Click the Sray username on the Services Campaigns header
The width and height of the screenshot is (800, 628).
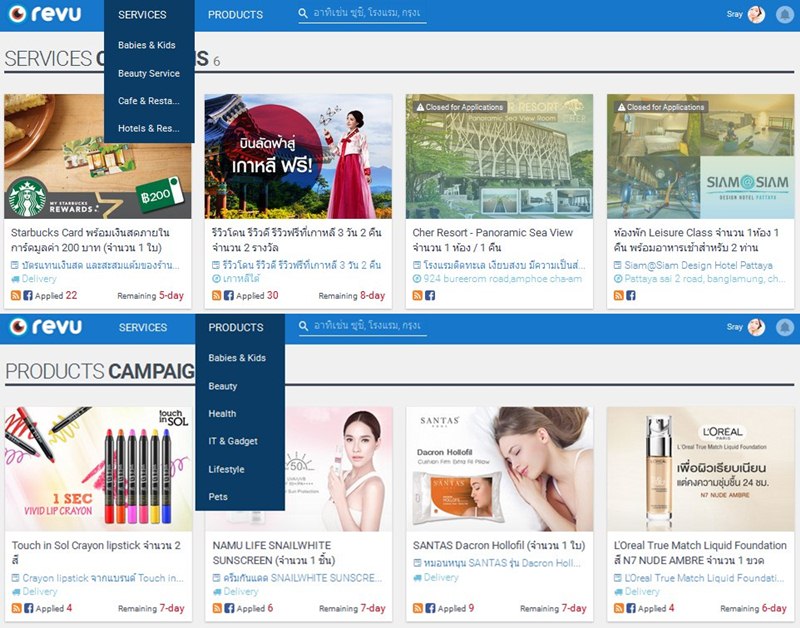[735, 14]
